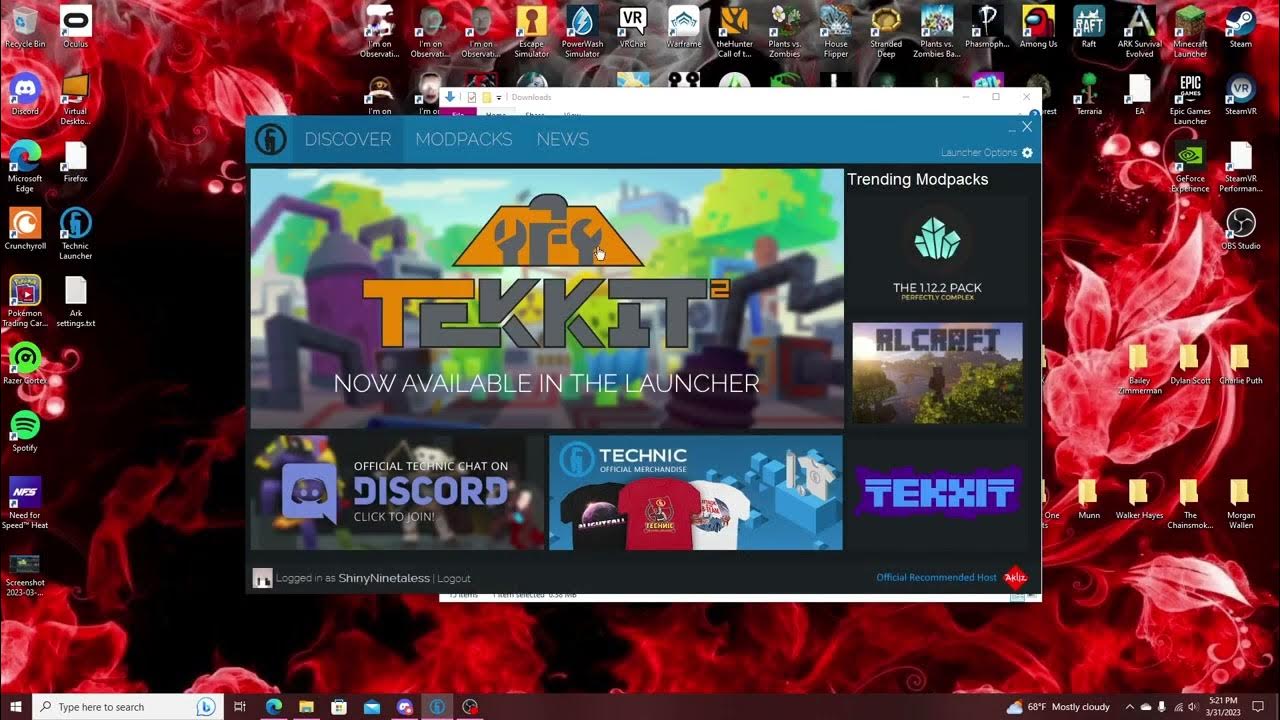Image resolution: width=1280 pixels, height=720 pixels.
Task: Select the VRChat desktop icon
Action: click(632, 27)
